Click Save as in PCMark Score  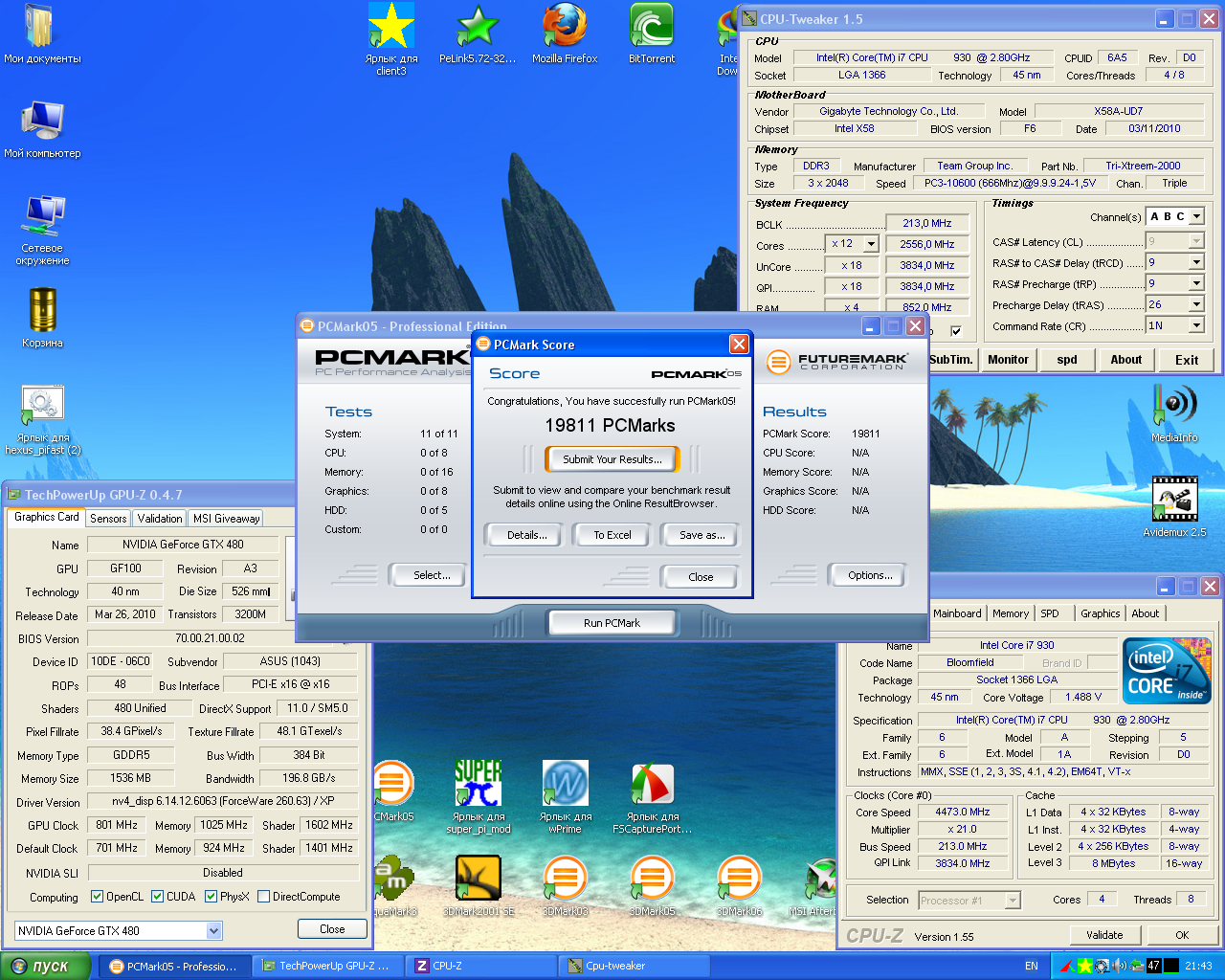click(x=702, y=535)
